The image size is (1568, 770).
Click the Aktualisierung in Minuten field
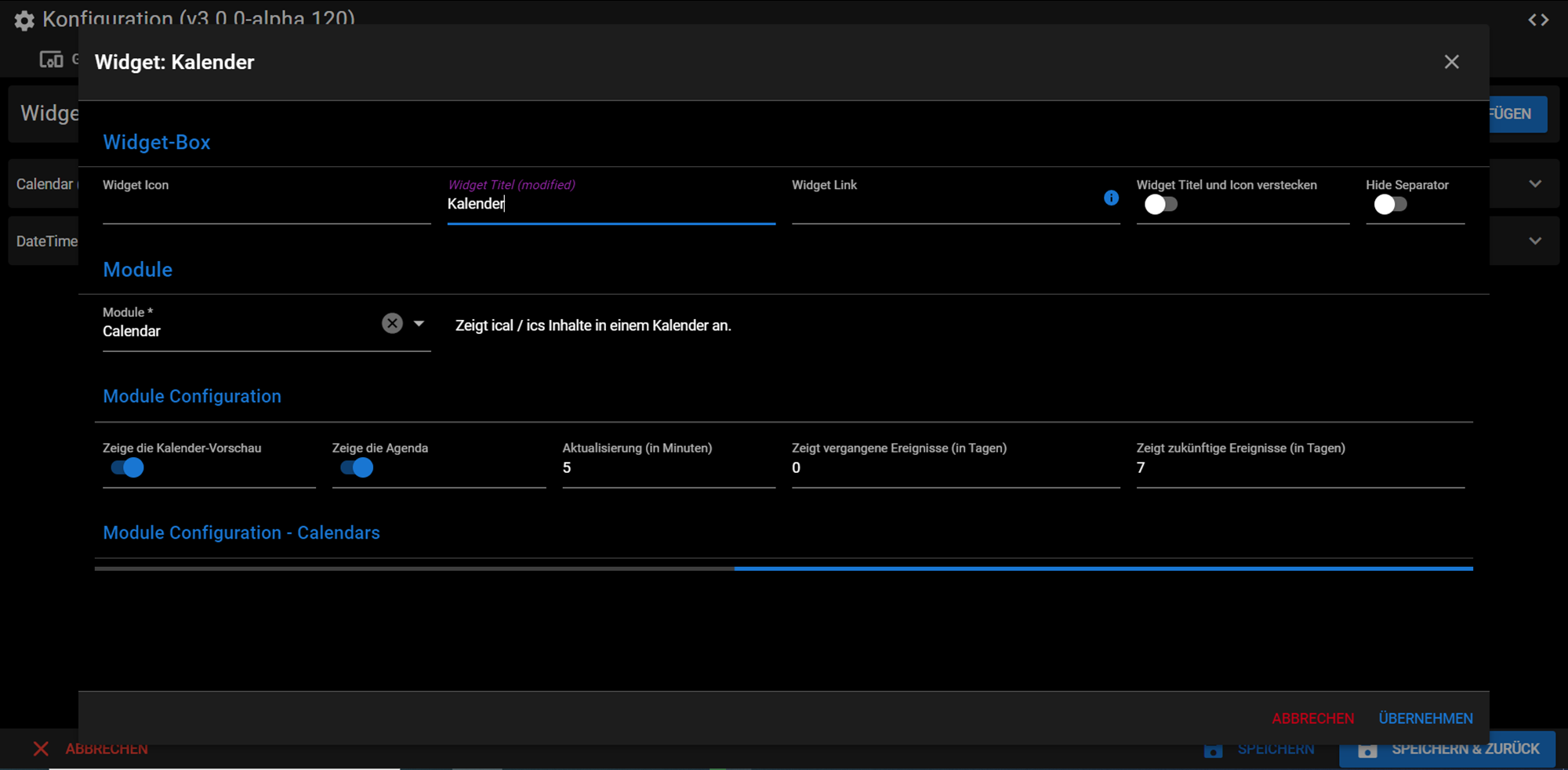coord(668,468)
